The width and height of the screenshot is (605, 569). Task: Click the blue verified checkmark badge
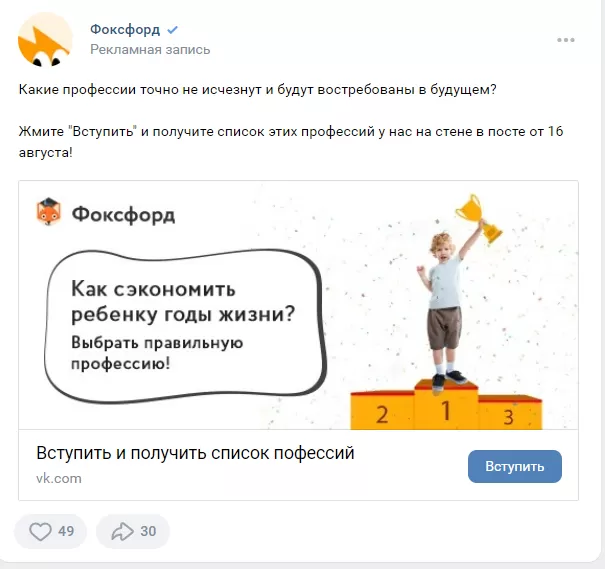pos(172,30)
